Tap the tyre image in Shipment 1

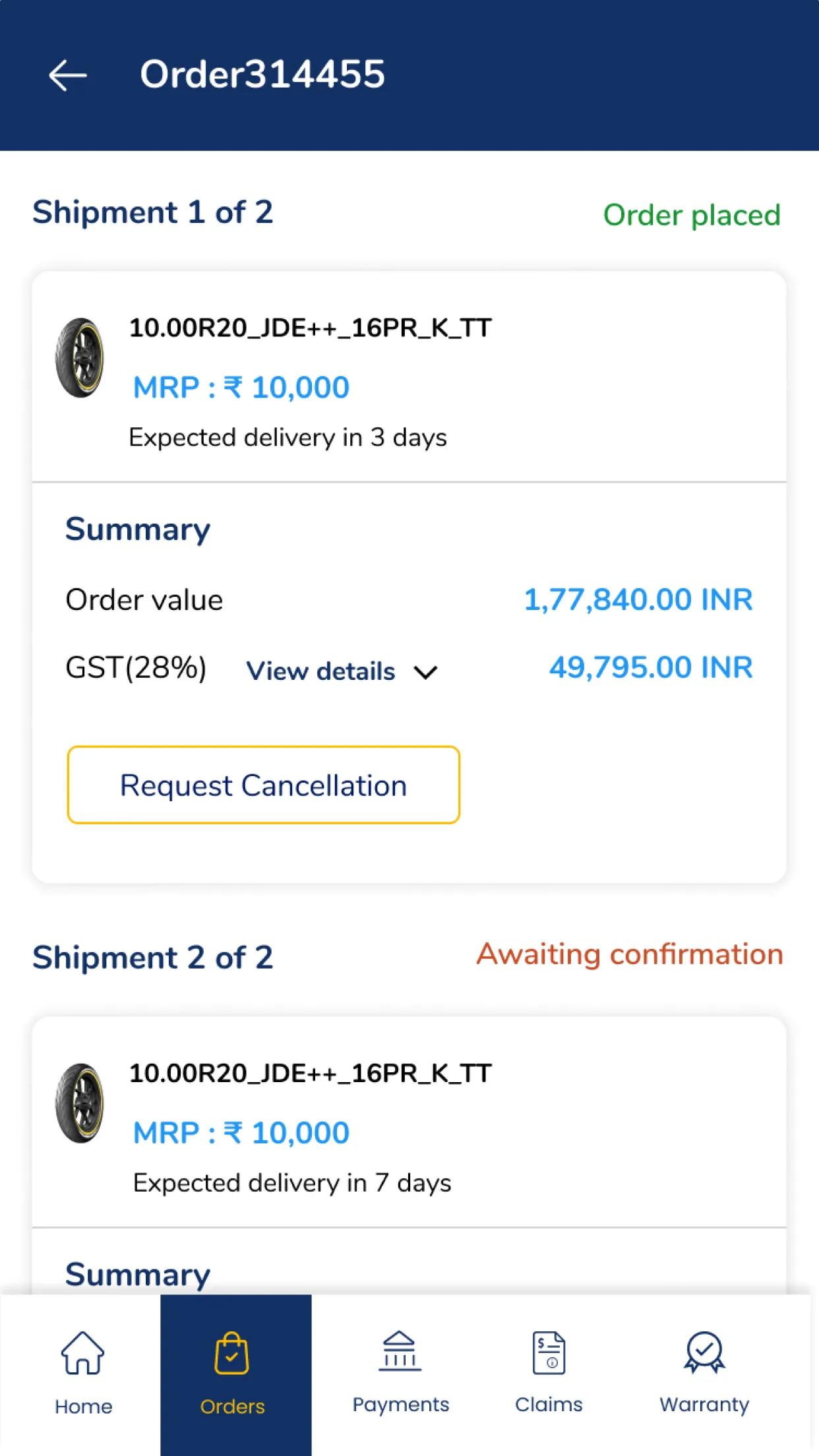pyautogui.click(x=80, y=358)
